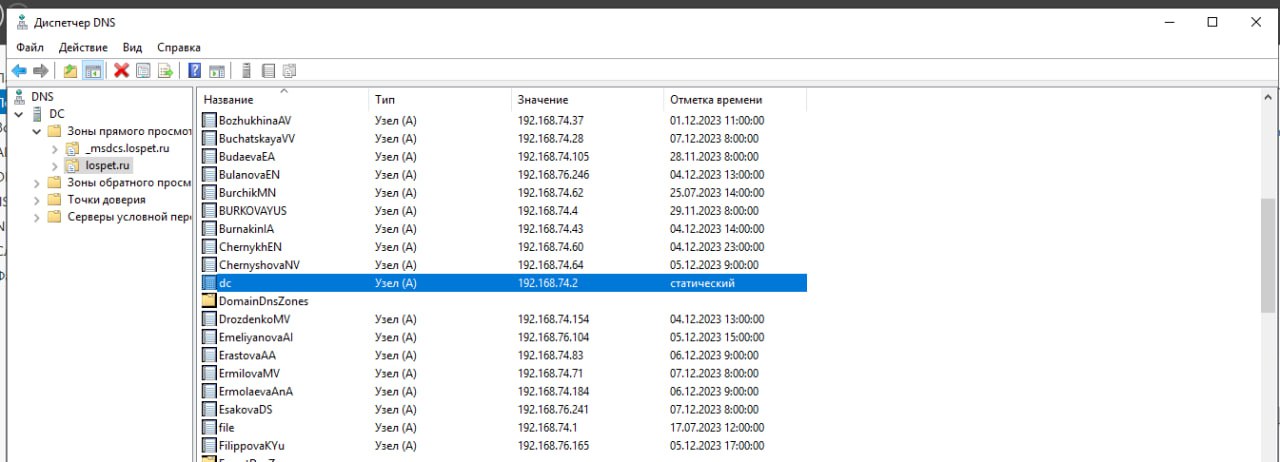Expand the lospet.ru zone

[x=56, y=165]
